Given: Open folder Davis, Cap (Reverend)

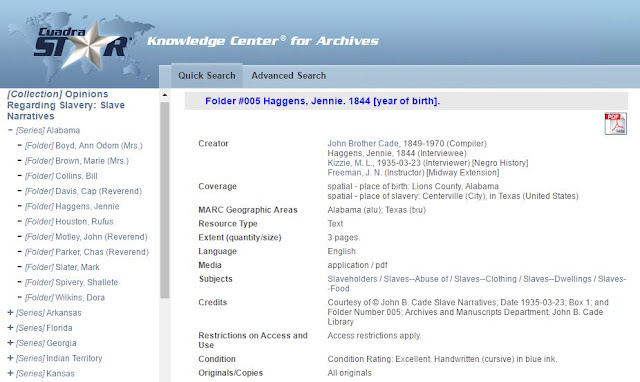Looking at the screenshot, I should point(83,191).
